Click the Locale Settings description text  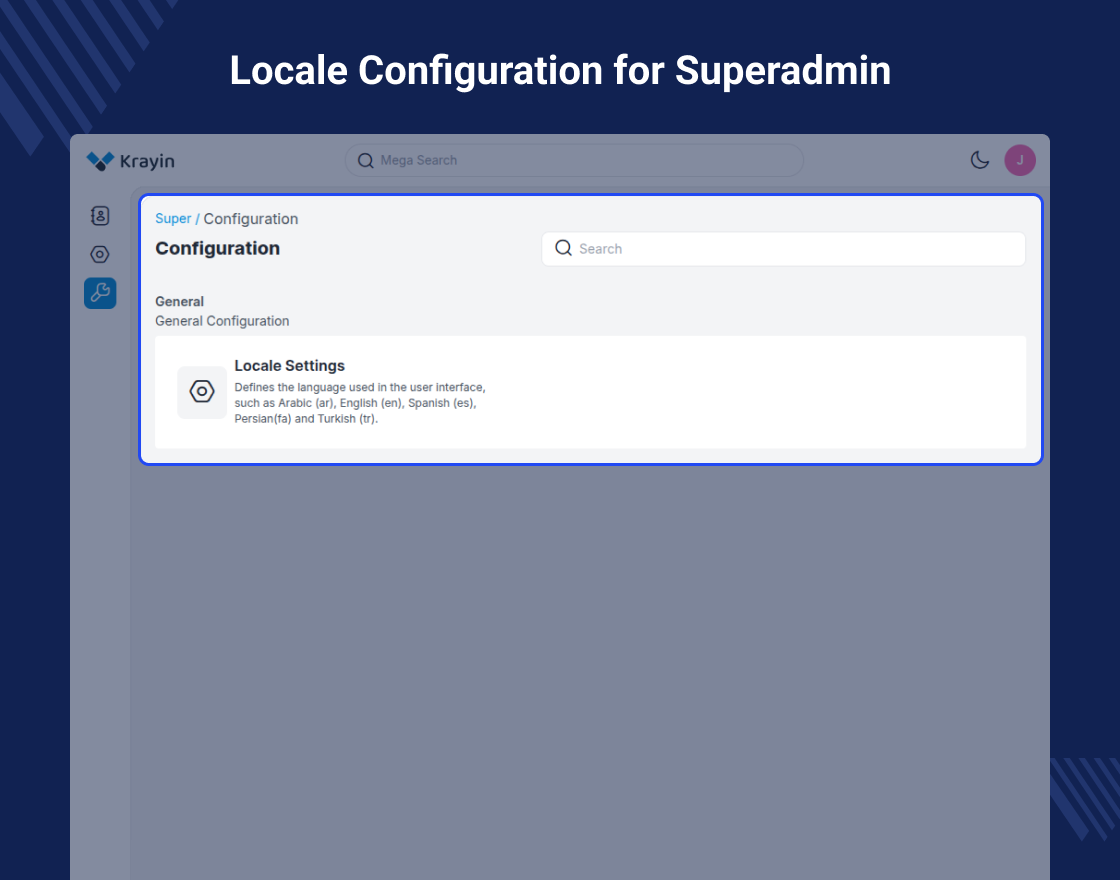pos(359,403)
